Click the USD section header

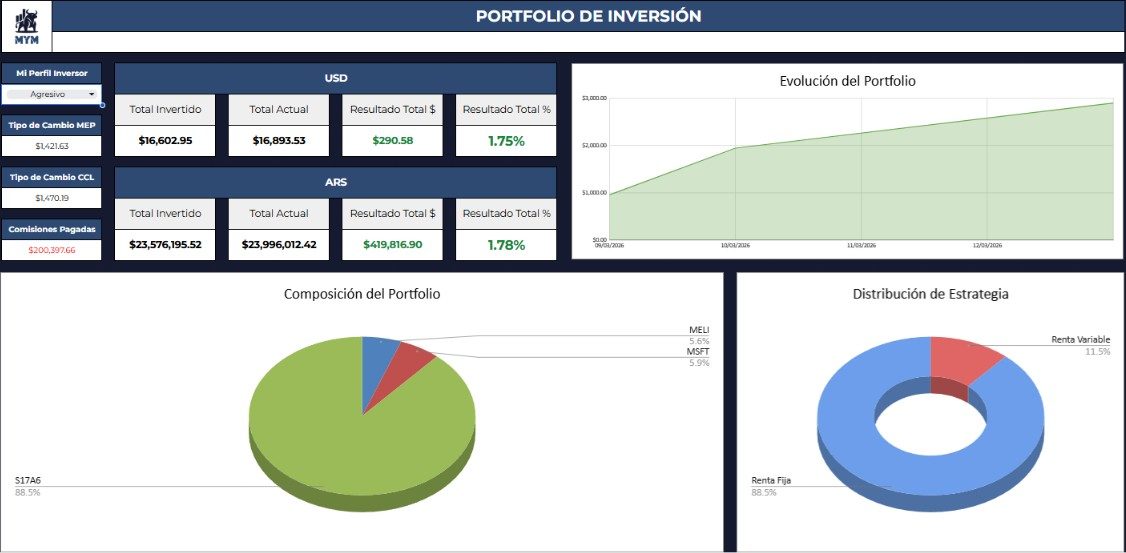(x=335, y=78)
